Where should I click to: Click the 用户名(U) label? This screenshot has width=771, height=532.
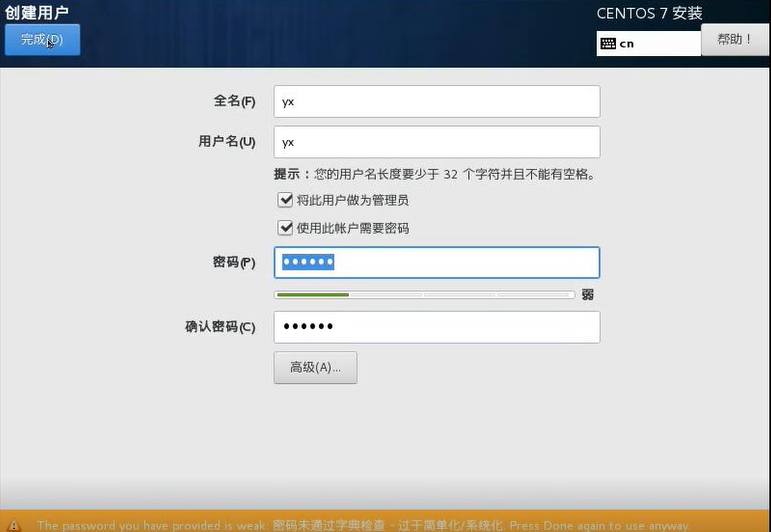[227, 142]
